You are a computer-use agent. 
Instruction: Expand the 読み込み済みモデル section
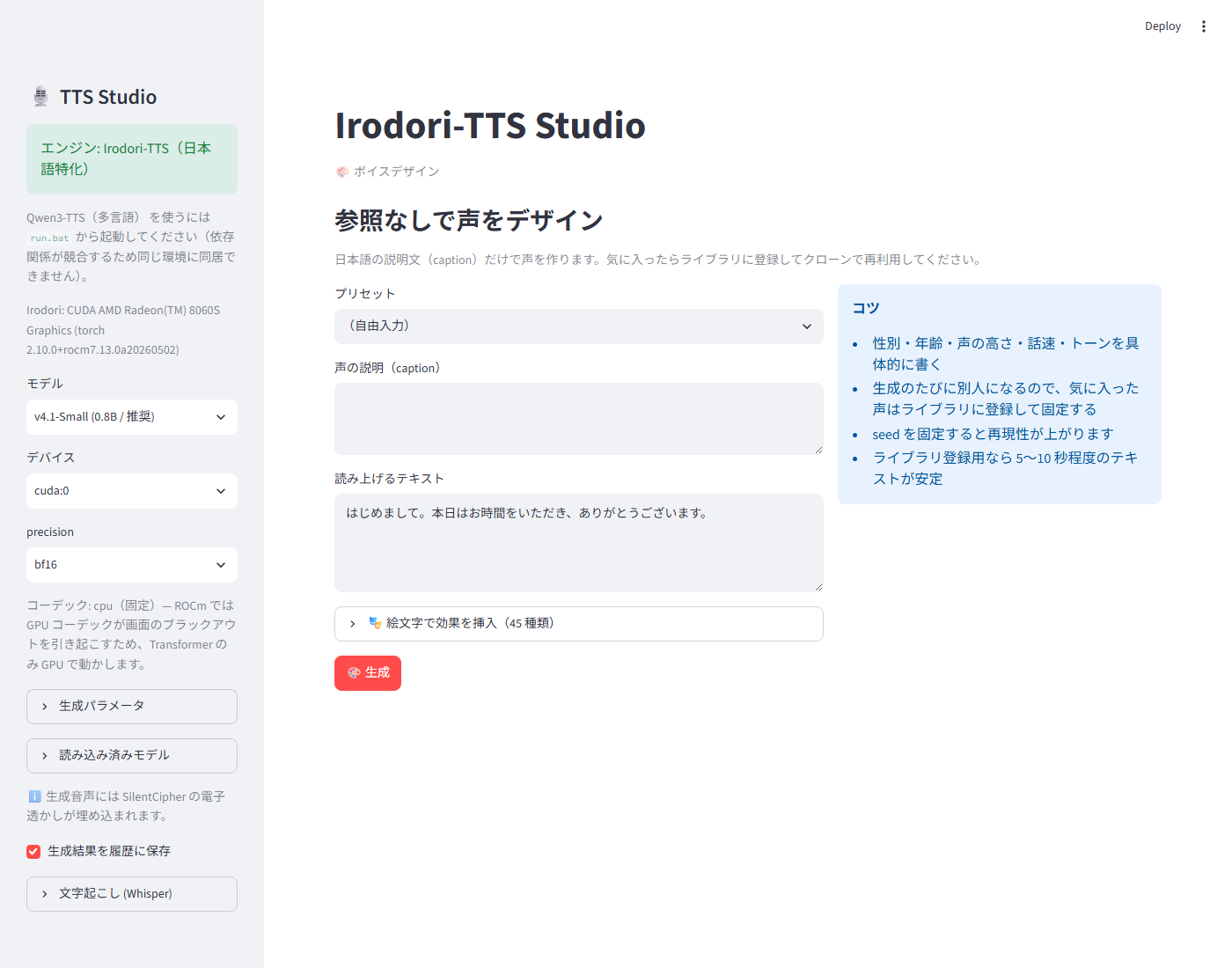132,756
